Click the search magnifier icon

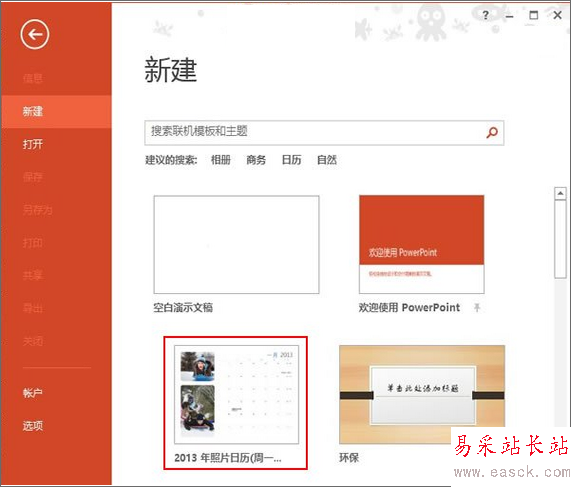(492, 133)
